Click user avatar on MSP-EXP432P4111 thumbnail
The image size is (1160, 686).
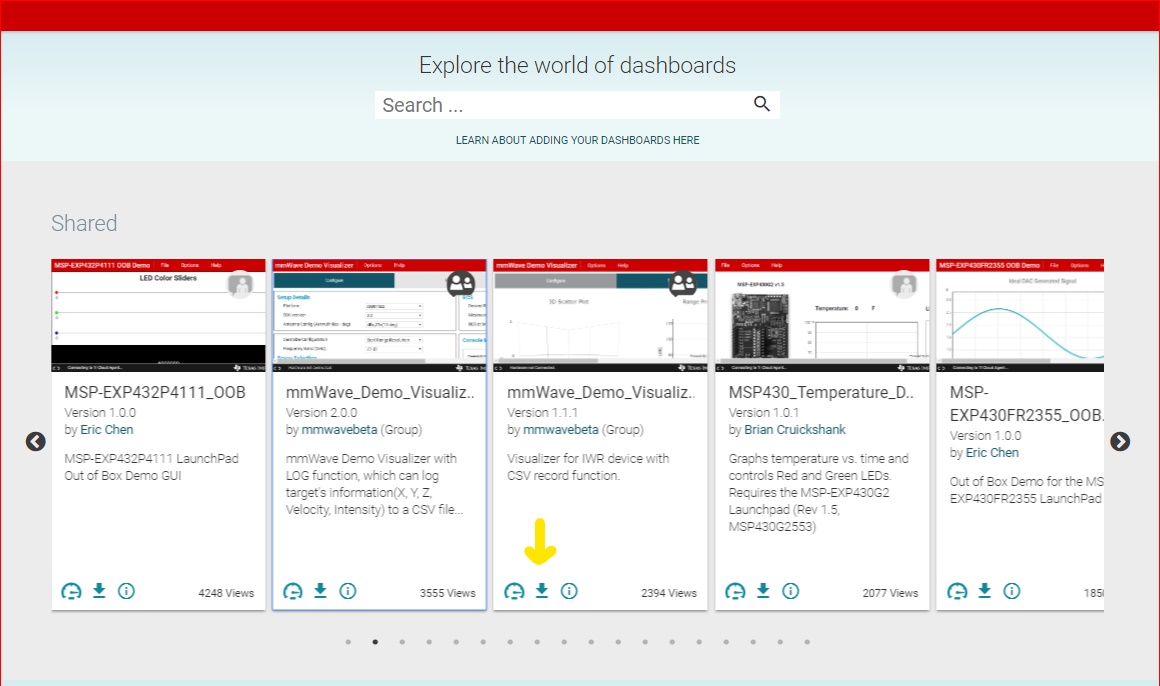click(x=240, y=284)
